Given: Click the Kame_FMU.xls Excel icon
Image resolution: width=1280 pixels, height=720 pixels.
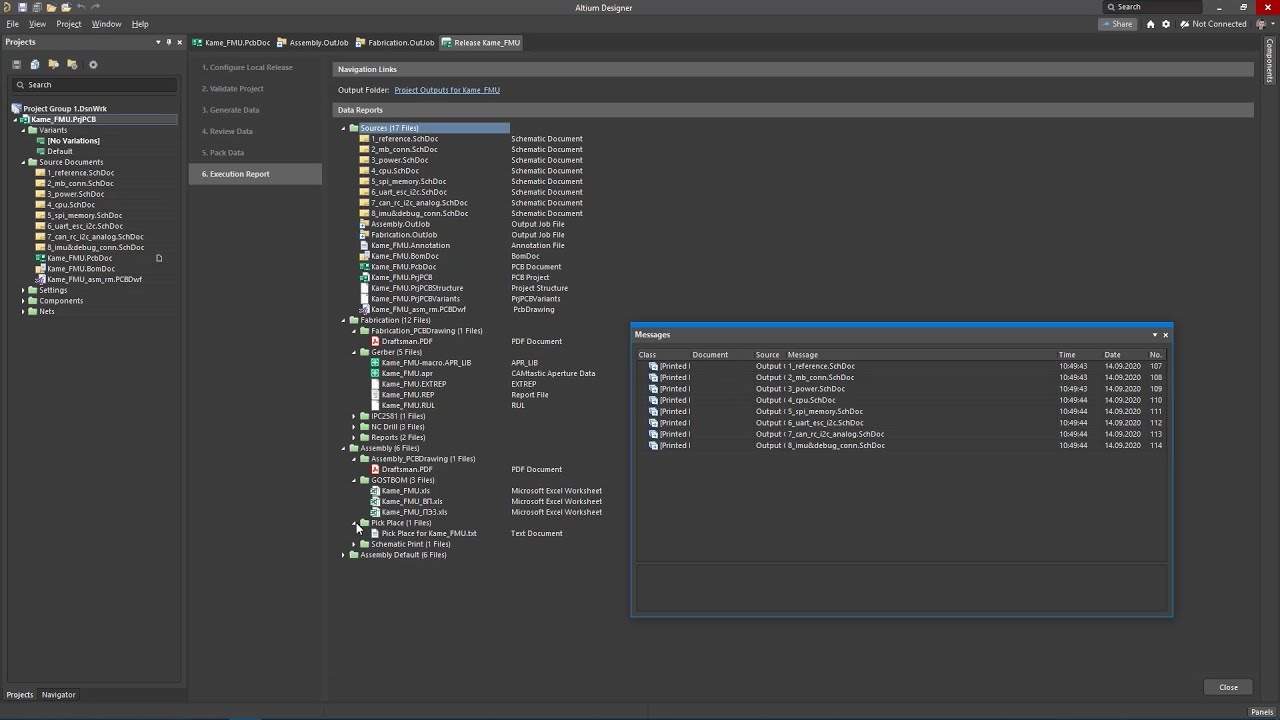Looking at the screenshot, I should click(375, 491).
